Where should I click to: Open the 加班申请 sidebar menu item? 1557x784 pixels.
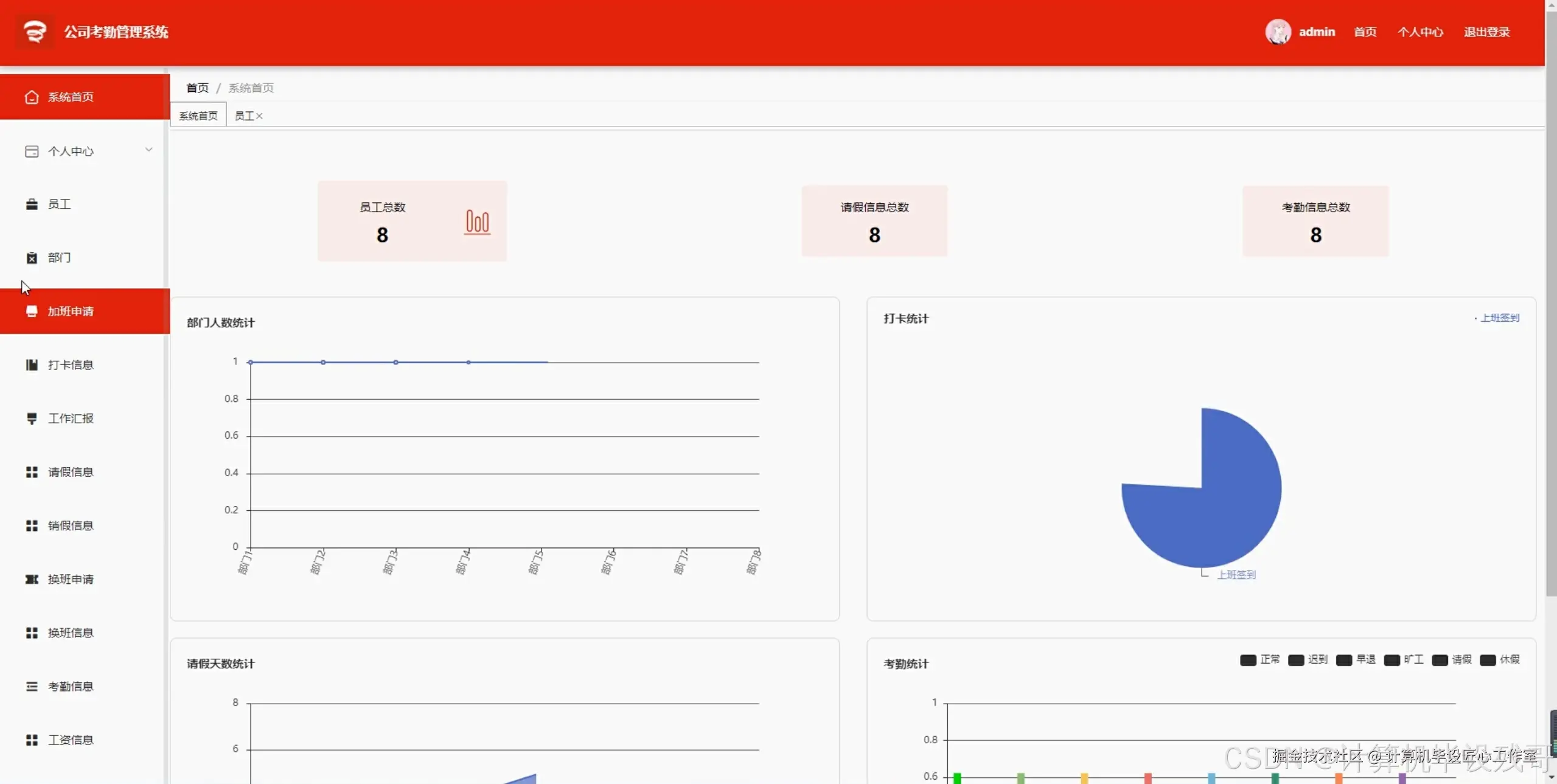[71, 311]
